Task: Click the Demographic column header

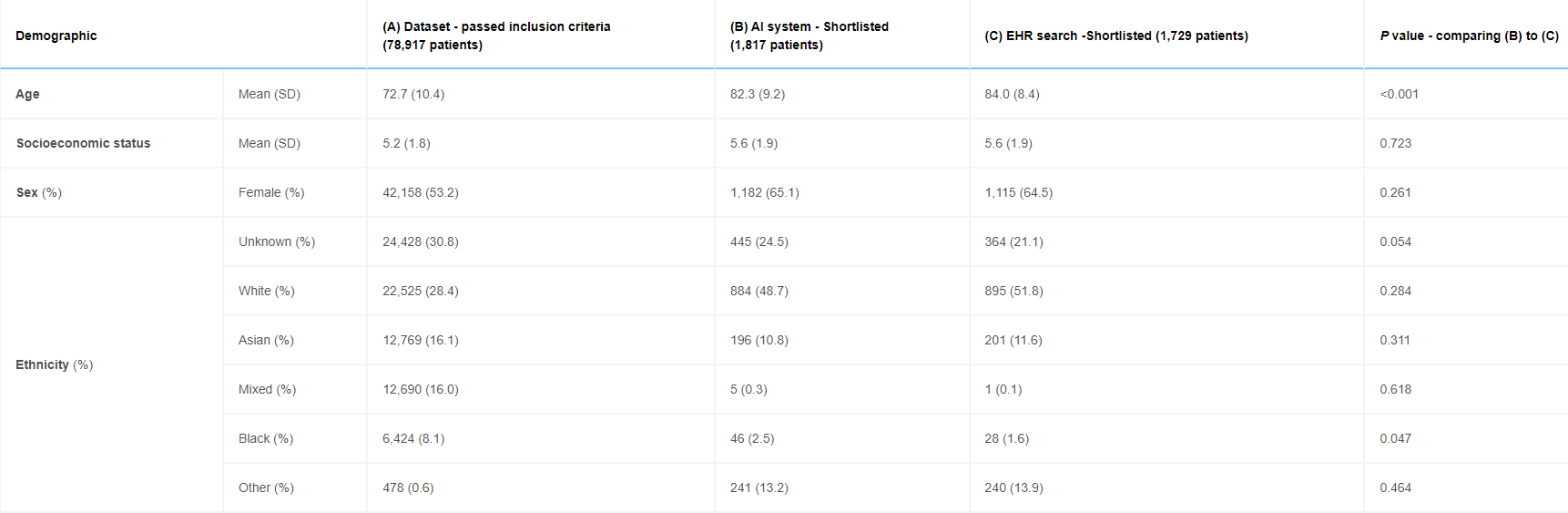Action: 56,36
